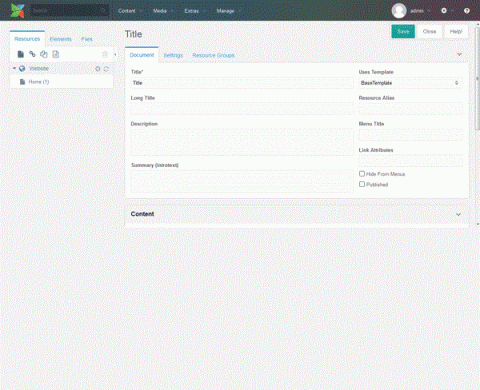Click the Description text area
The width and height of the screenshot is (480, 390).
coord(242,142)
